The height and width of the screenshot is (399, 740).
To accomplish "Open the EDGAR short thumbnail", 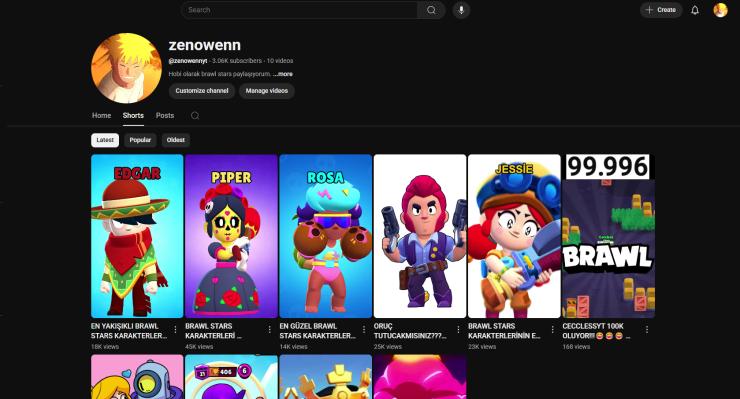I will point(137,236).
